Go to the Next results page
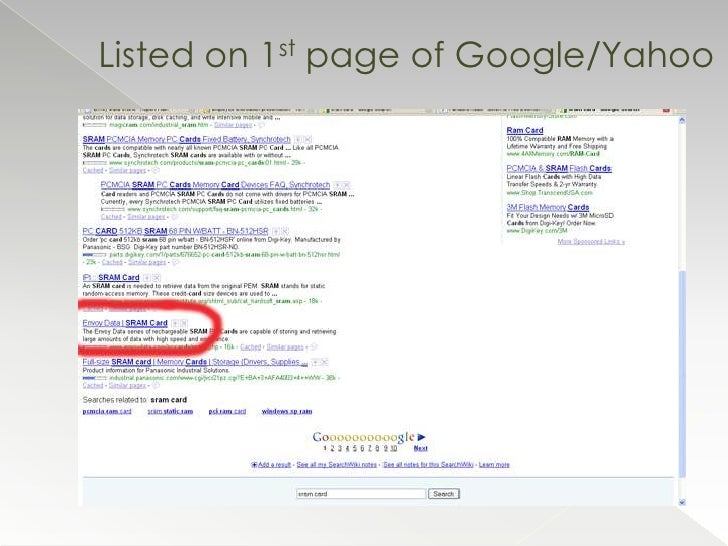This screenshot has height=546, width=728. pyautogui.click(x=421, y=448)
